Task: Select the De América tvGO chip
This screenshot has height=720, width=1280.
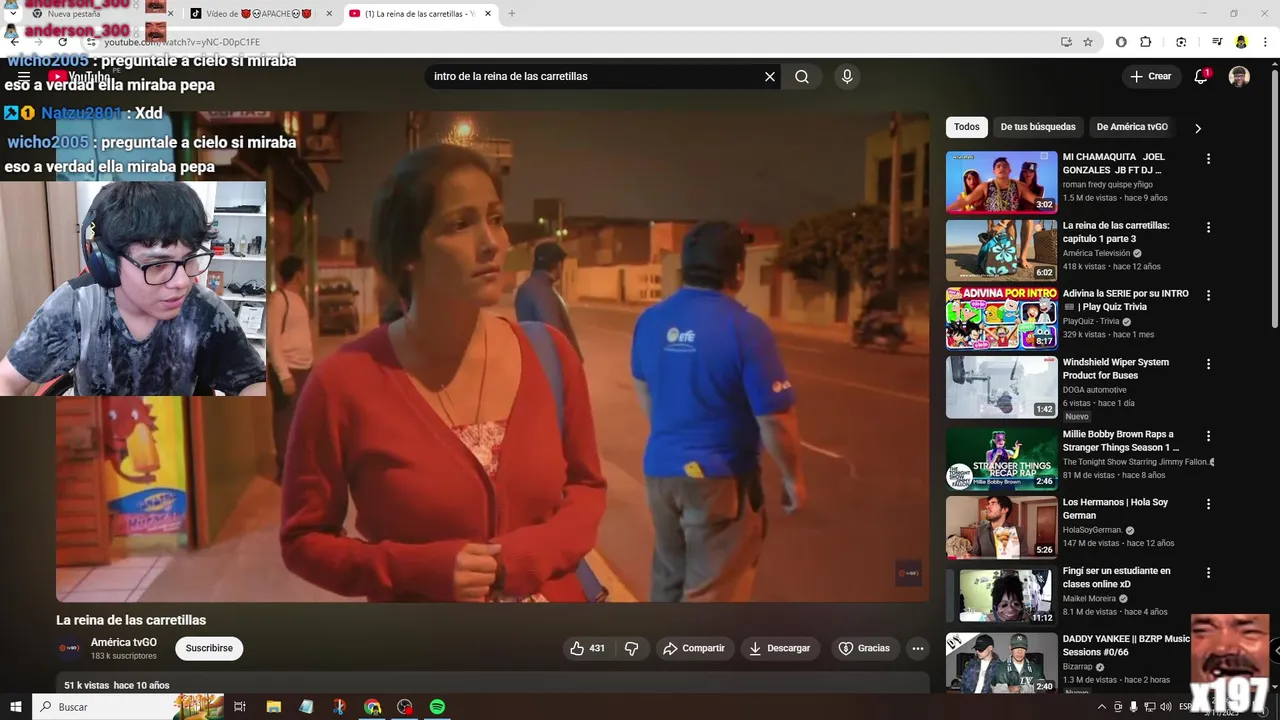Action: (1132, 127)
